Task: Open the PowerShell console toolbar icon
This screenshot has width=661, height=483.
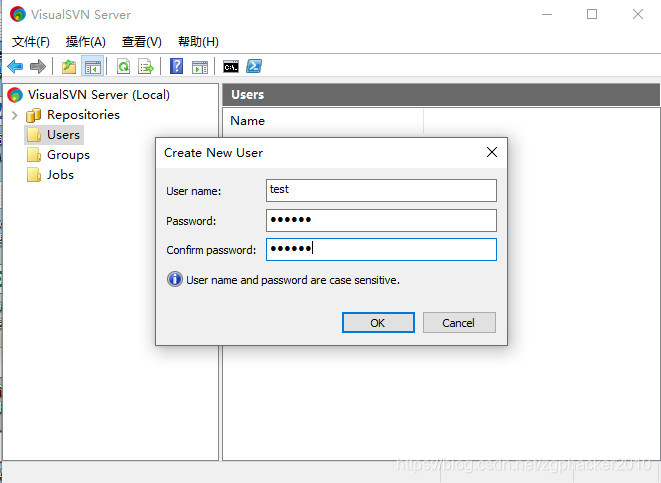Action: [x=254, y=66]
